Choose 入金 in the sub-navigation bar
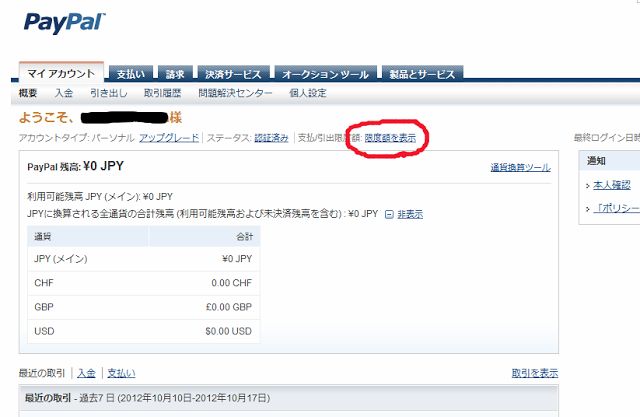The image size is (640, 417). (x=64, y=93)
